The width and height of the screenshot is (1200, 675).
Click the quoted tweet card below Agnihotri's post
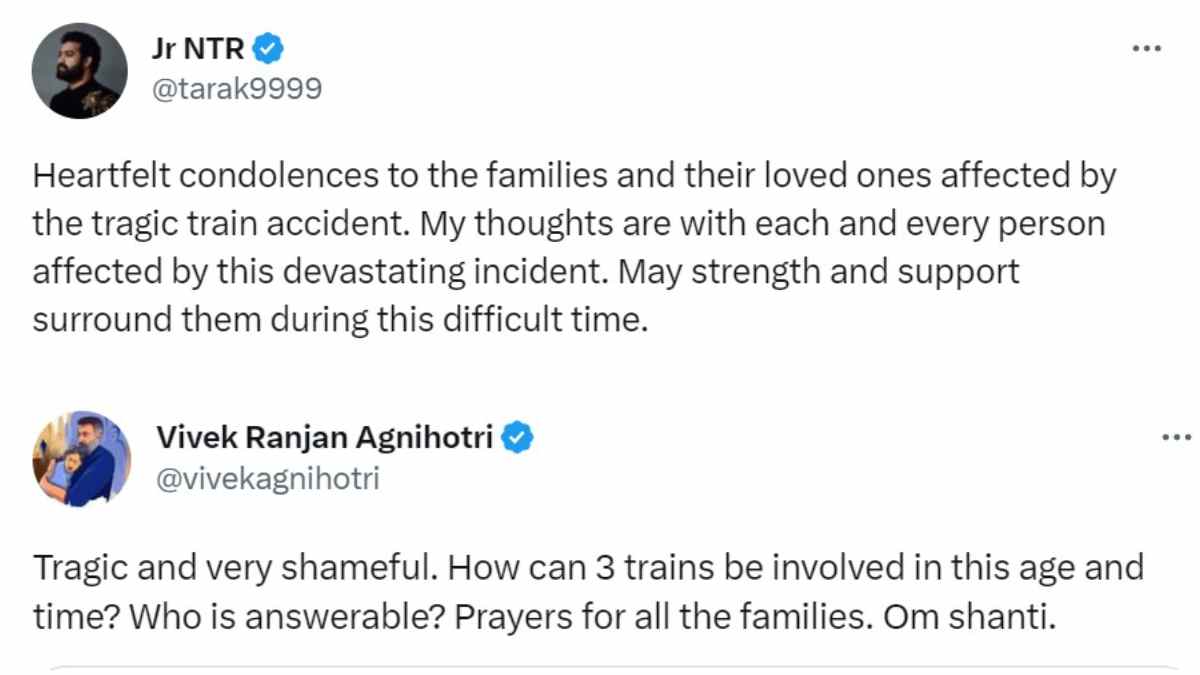(x=600, y=668)
